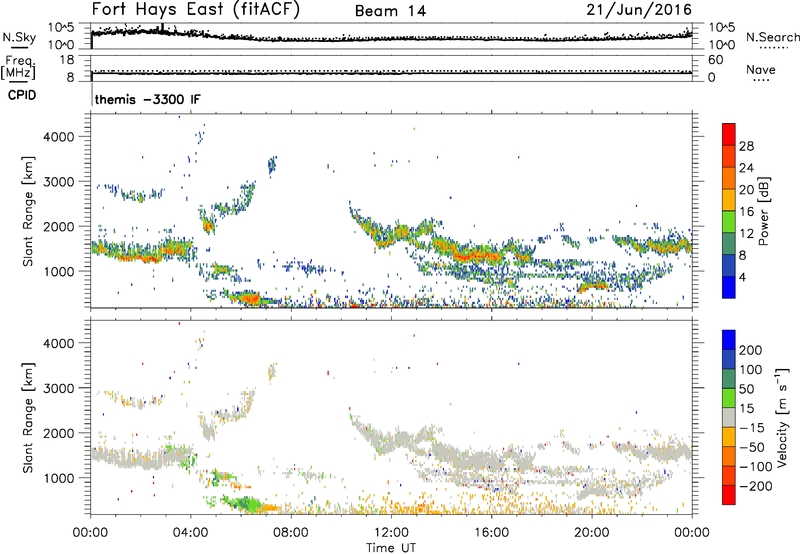Screen dimensions: 800x554
Task: Select the power panel's "Slant Range [km]" label
Action: point(28,211)
